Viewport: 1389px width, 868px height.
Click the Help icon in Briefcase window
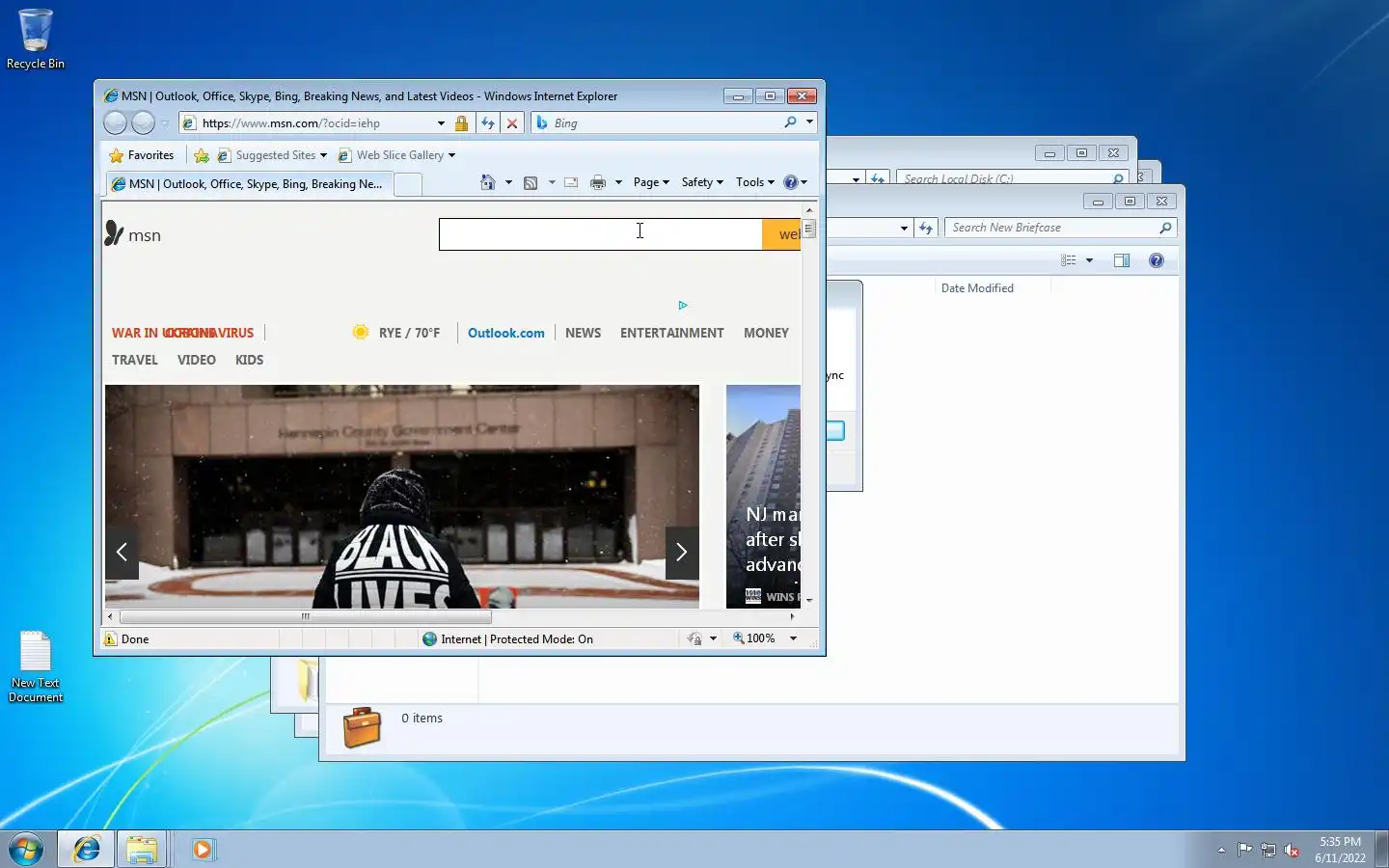[1157, 260]
